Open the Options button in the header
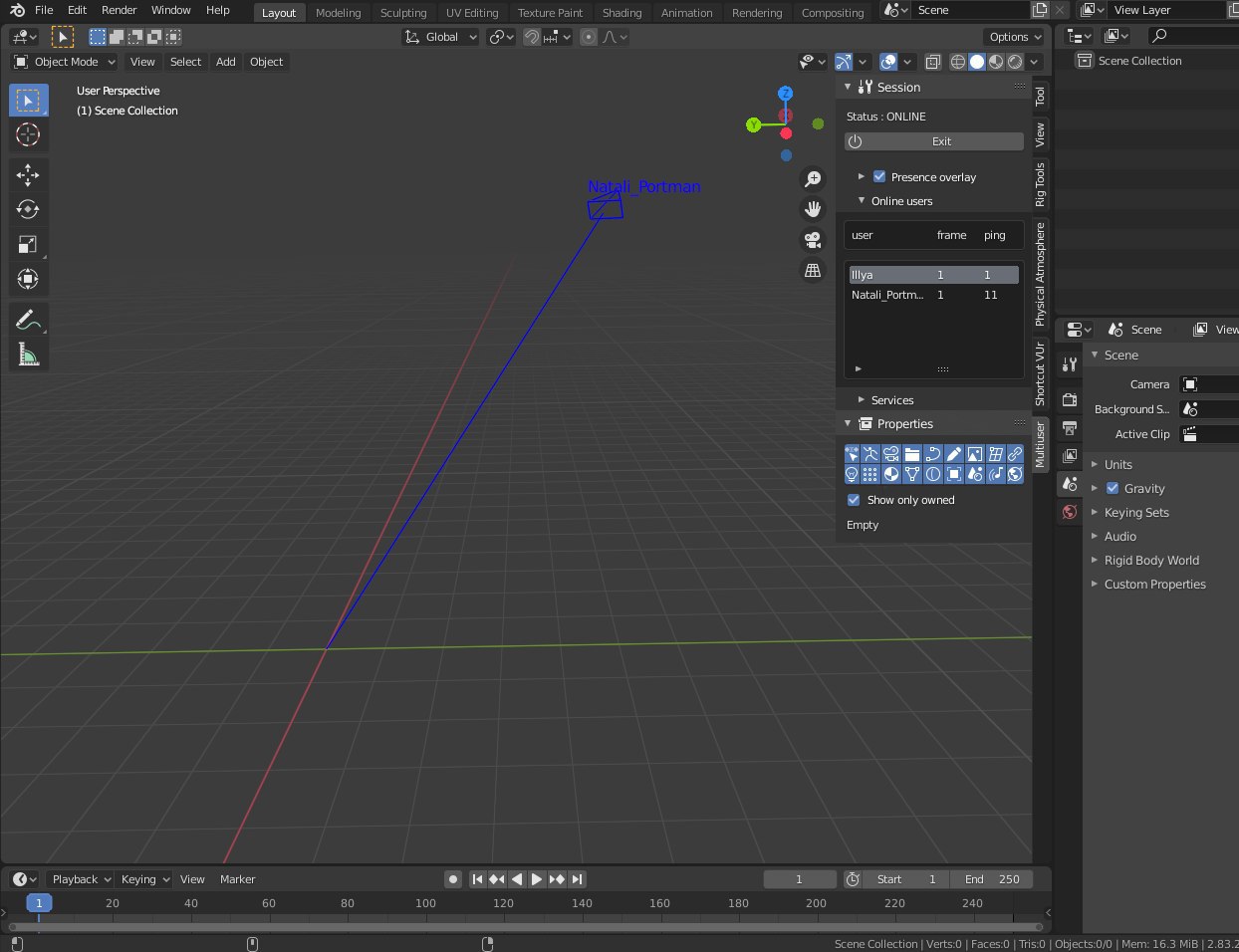Viewport: 1239px width, 952px height. click(x=1014, y=37)
